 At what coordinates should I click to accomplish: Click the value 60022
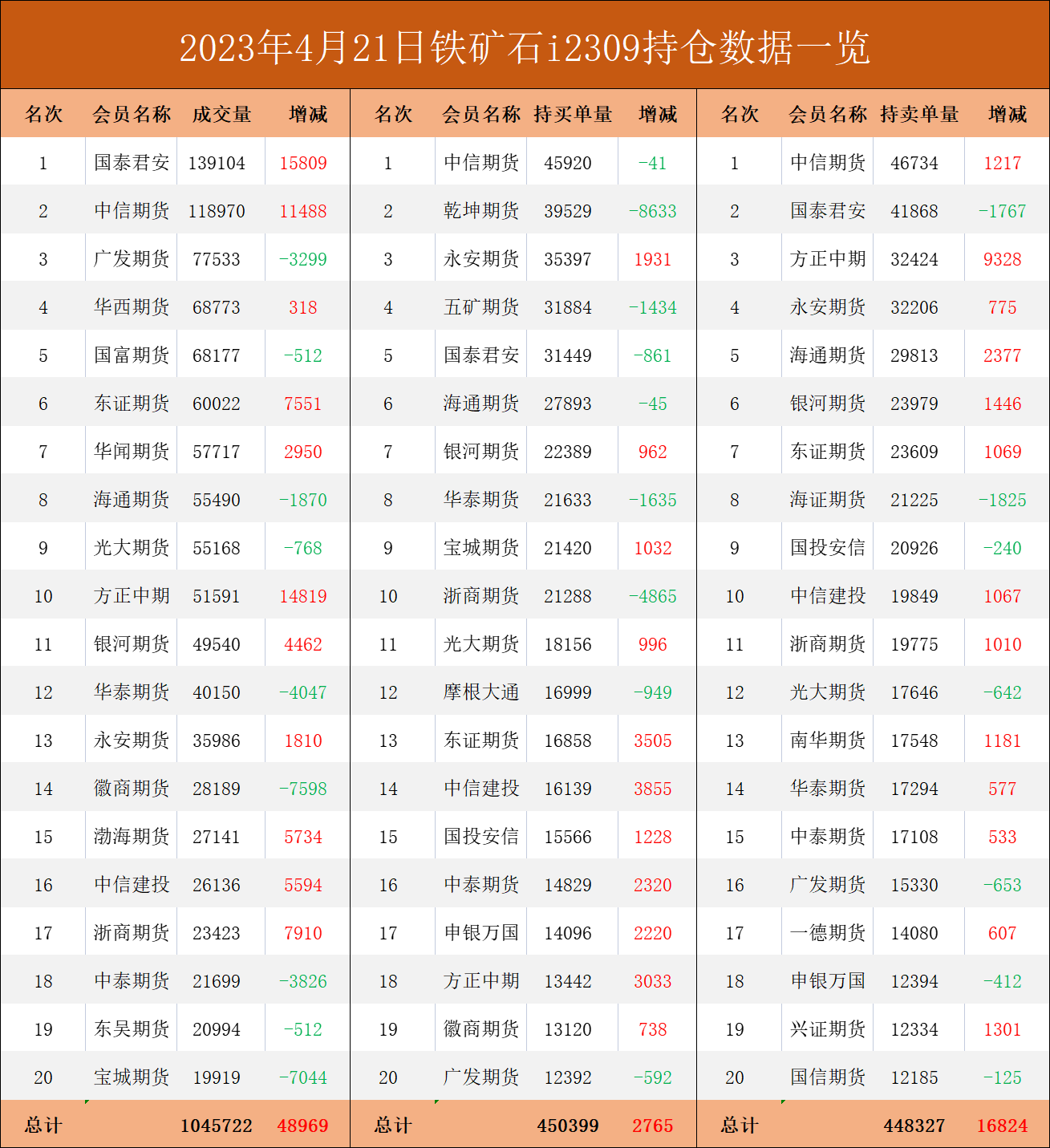[217, 404]
